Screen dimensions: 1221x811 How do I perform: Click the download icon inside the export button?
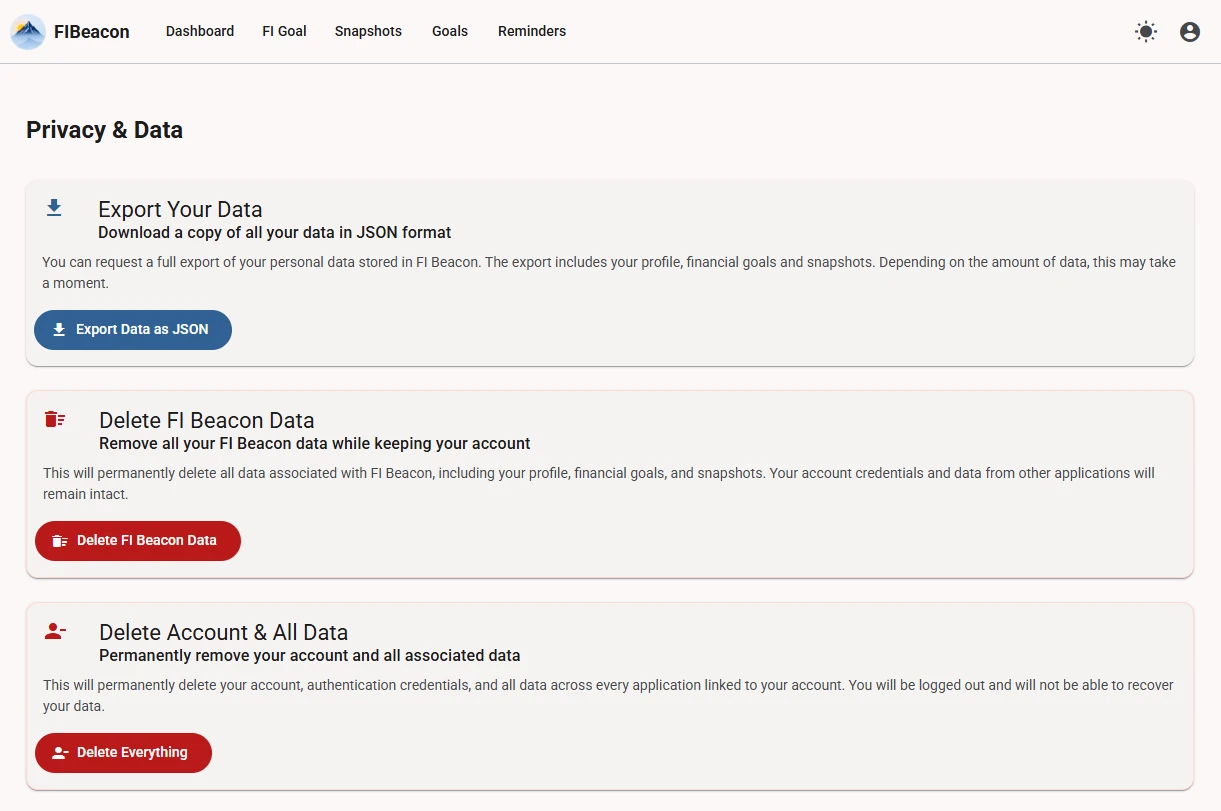[61, 329]
